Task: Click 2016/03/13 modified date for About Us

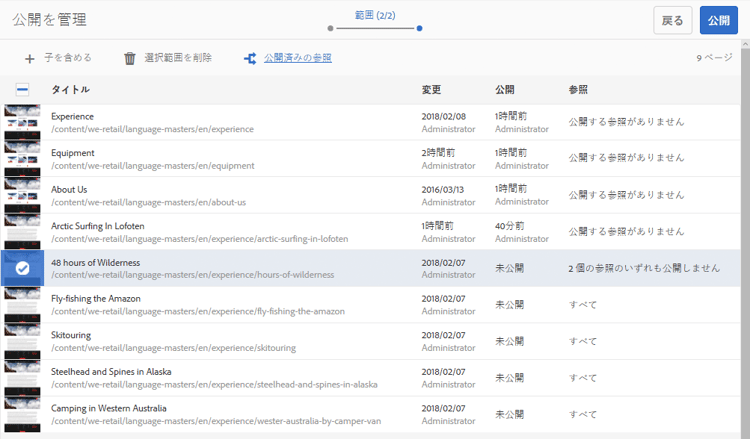Action: tap(442, 190)
